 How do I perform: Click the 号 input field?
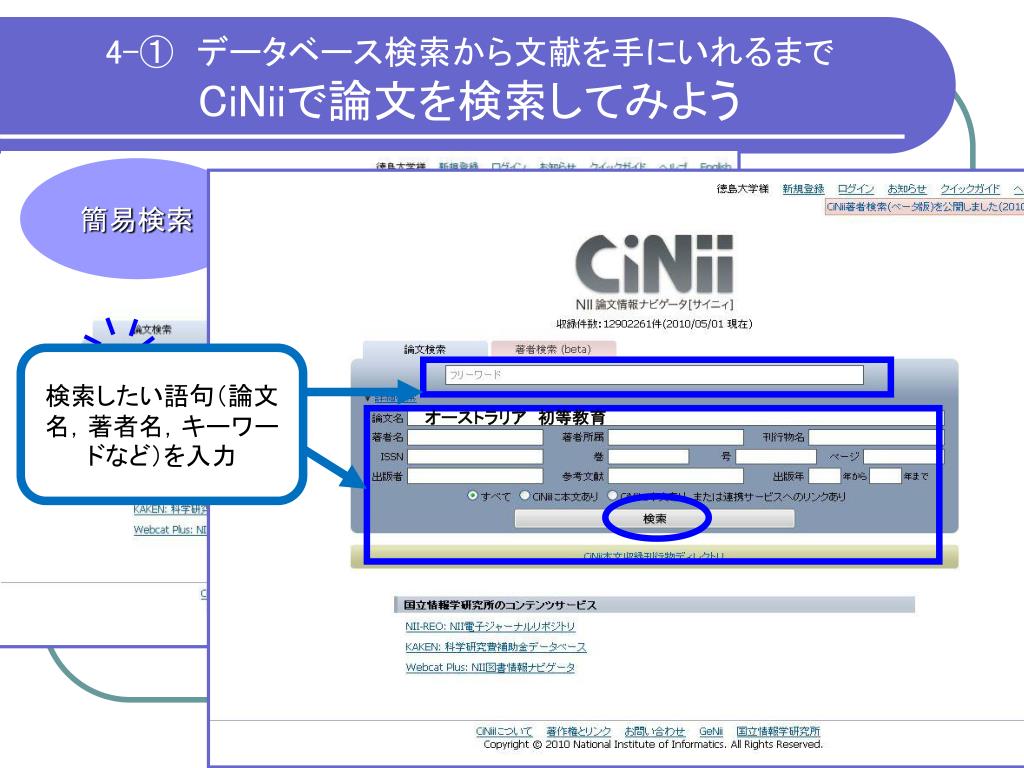tap(776, 456)
